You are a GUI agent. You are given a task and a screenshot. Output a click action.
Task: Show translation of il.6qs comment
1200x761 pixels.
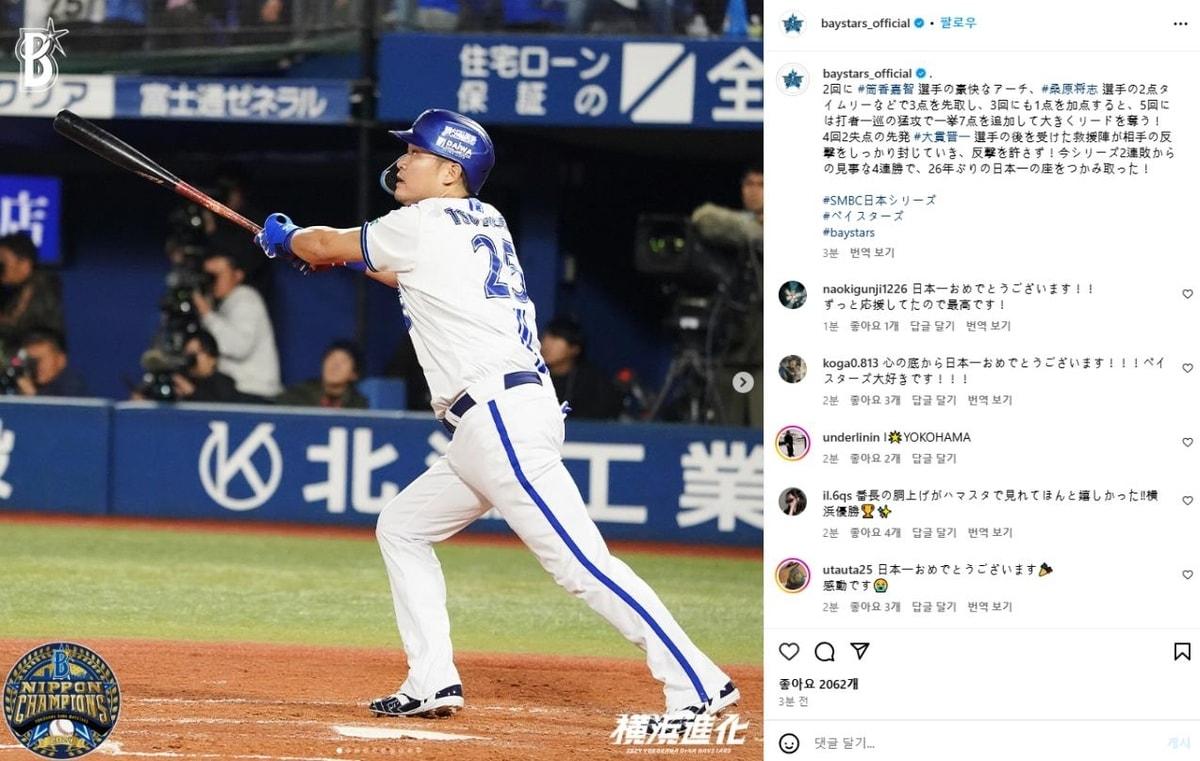click(x=989, y=533)
